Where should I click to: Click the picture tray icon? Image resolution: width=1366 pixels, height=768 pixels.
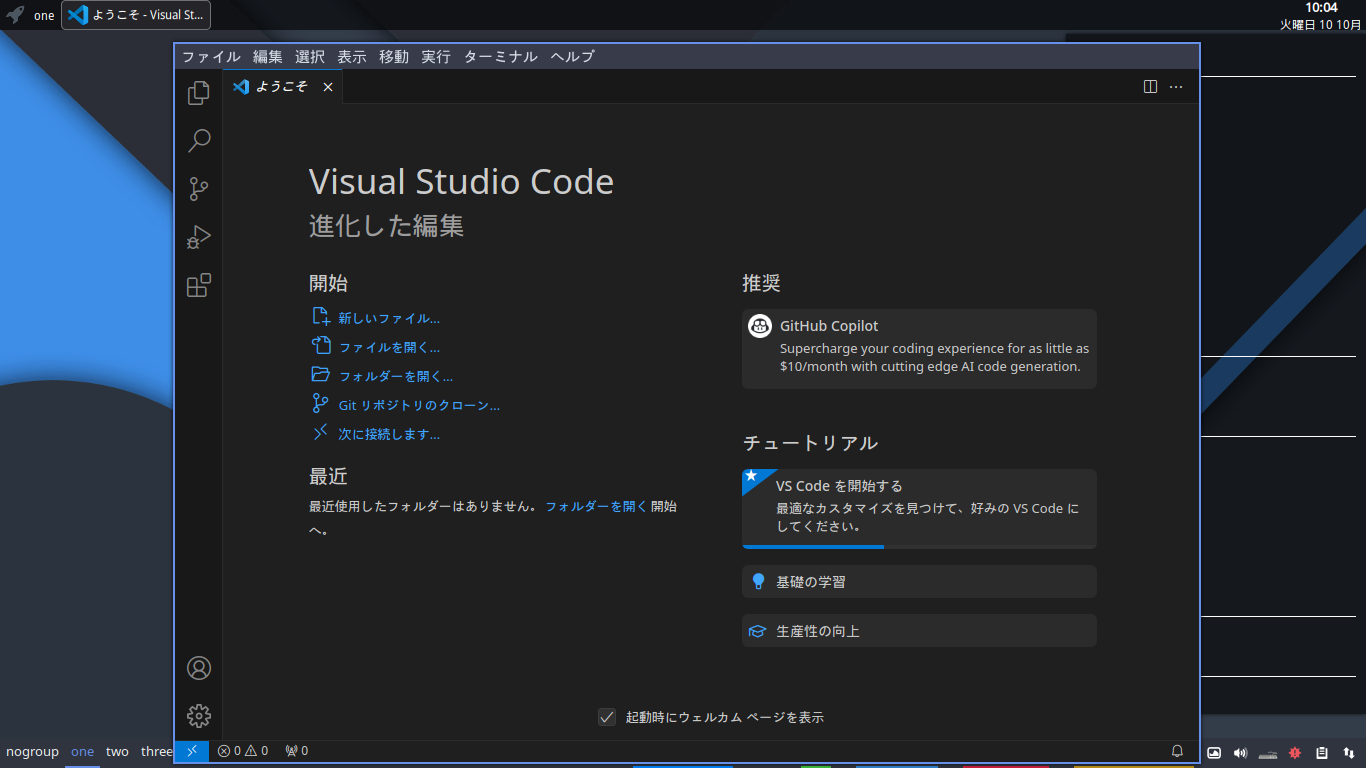[1214, 753]
